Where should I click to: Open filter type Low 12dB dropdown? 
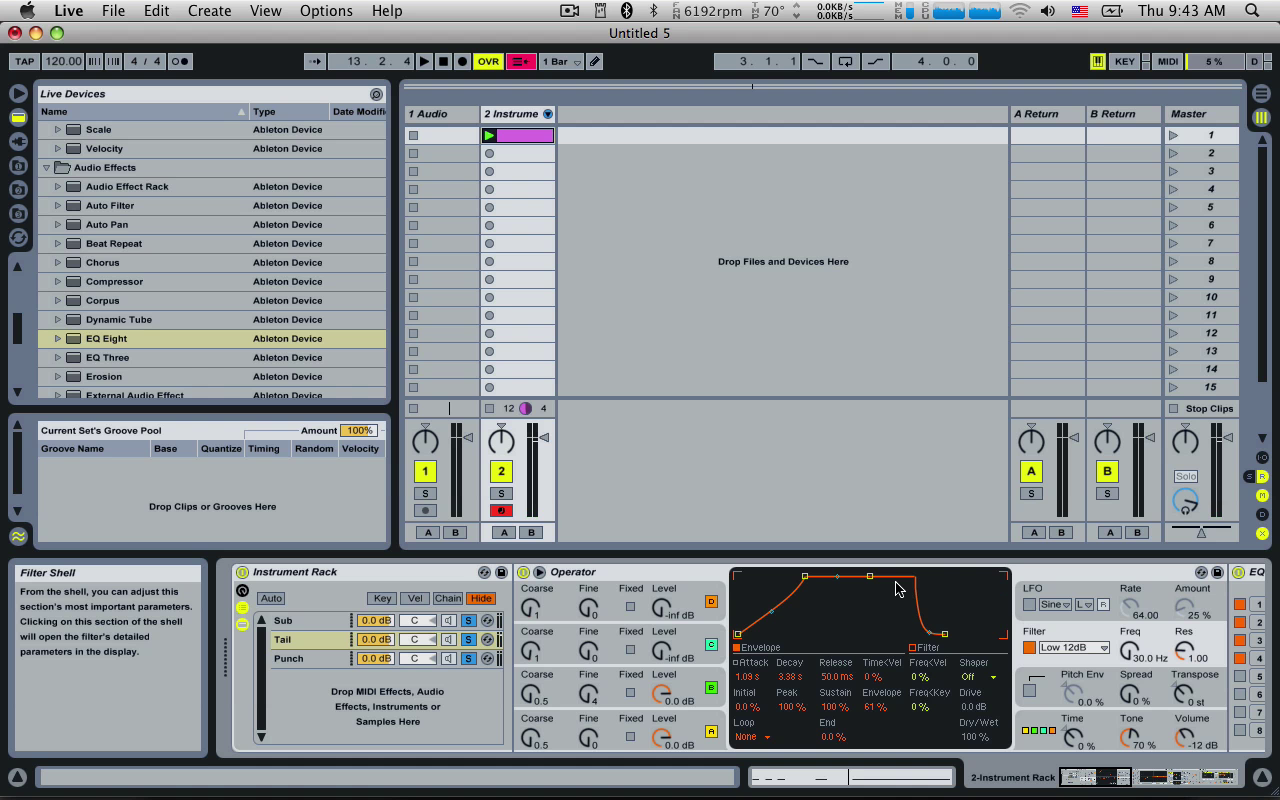point(1074,647)
